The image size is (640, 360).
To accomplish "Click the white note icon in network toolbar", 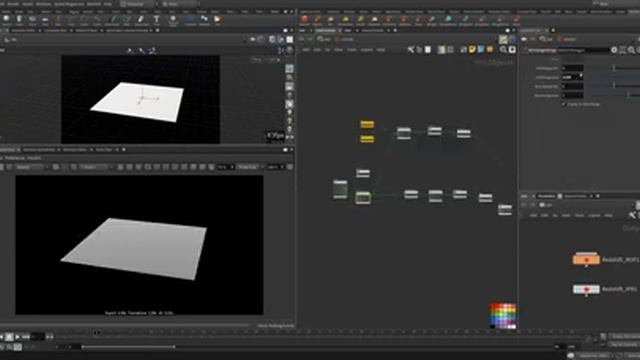I will click(x=428, y=49).
